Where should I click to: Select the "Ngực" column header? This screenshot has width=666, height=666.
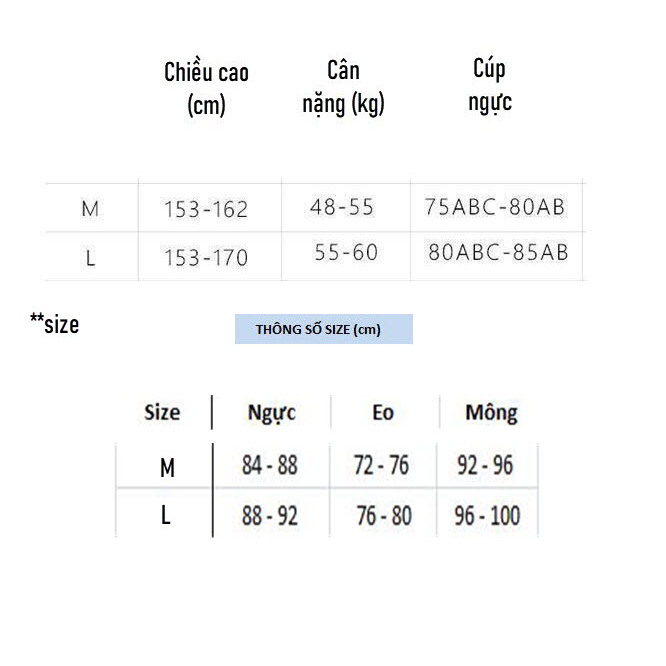pos(271,413)
